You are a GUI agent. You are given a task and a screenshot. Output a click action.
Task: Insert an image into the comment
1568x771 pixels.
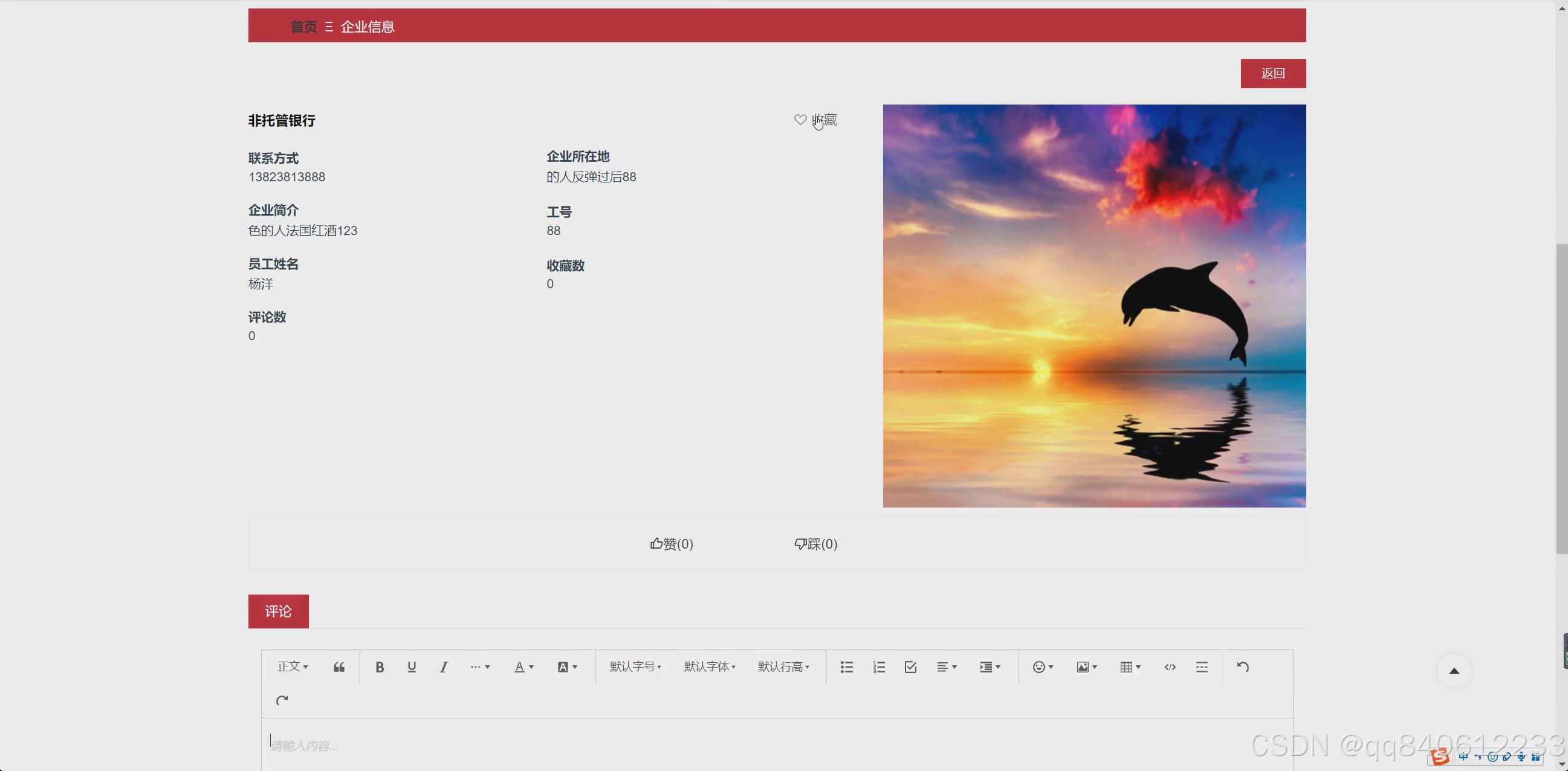pos(1083,666)
